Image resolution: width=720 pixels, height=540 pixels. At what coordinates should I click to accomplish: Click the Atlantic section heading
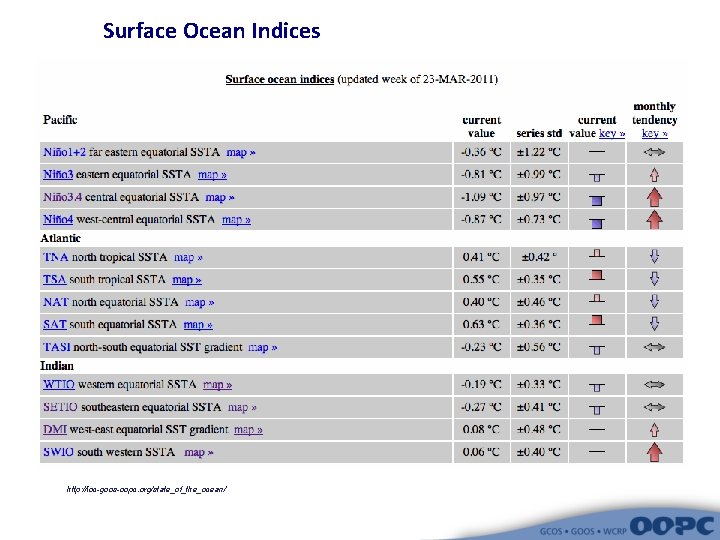click(x=60, y=238)
